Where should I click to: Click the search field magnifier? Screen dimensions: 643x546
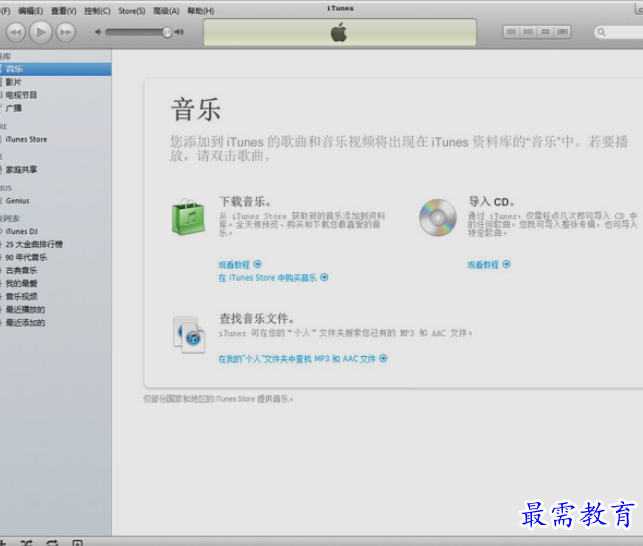(601, 32)
